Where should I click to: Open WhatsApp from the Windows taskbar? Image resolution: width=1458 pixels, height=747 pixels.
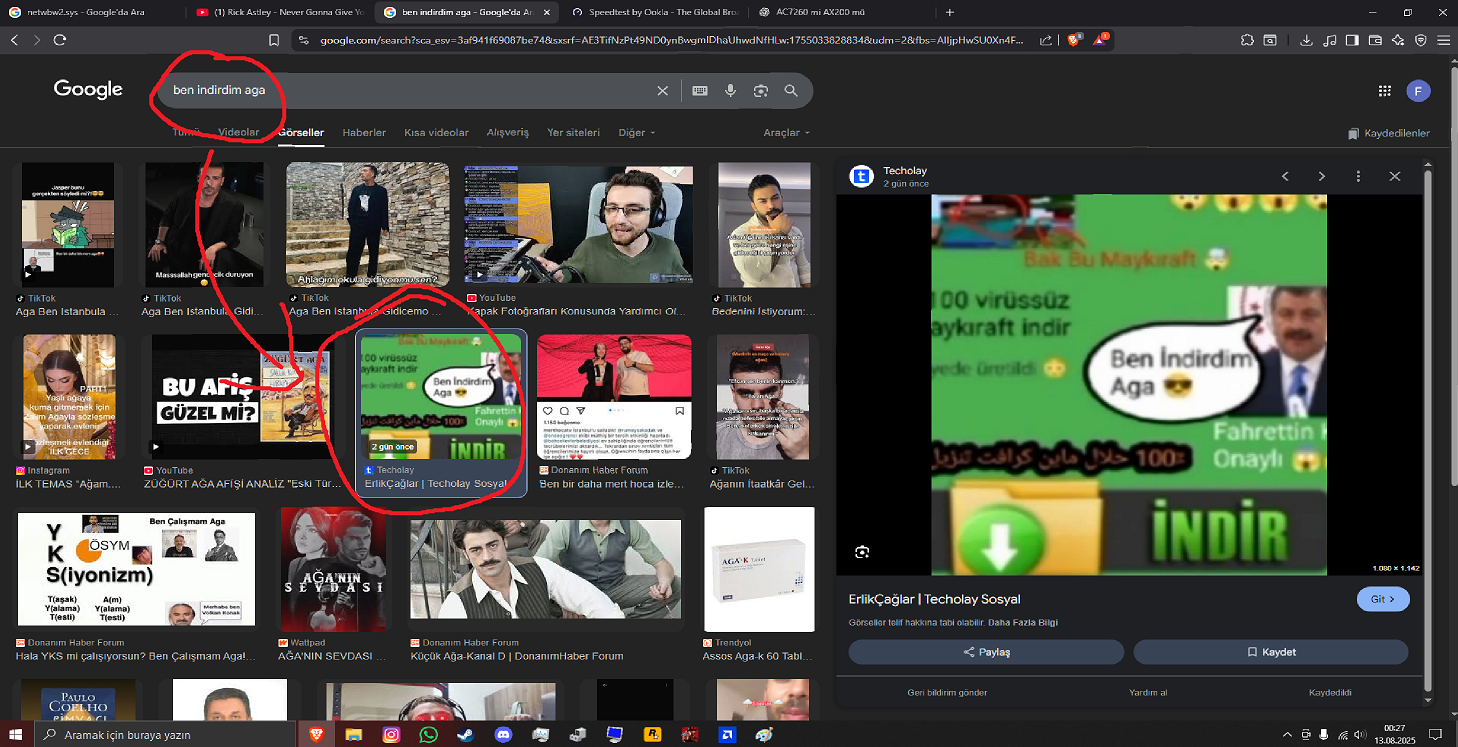click(x=429, y=734)
